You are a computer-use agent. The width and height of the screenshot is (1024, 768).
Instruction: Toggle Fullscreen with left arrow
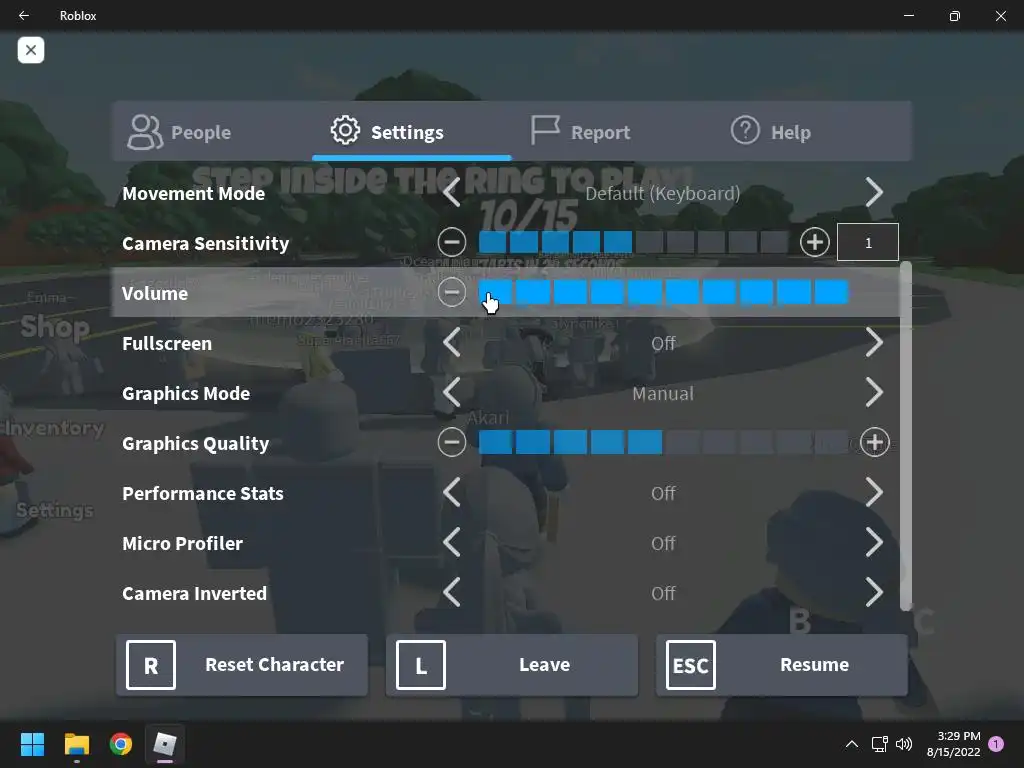coord(452,343)
